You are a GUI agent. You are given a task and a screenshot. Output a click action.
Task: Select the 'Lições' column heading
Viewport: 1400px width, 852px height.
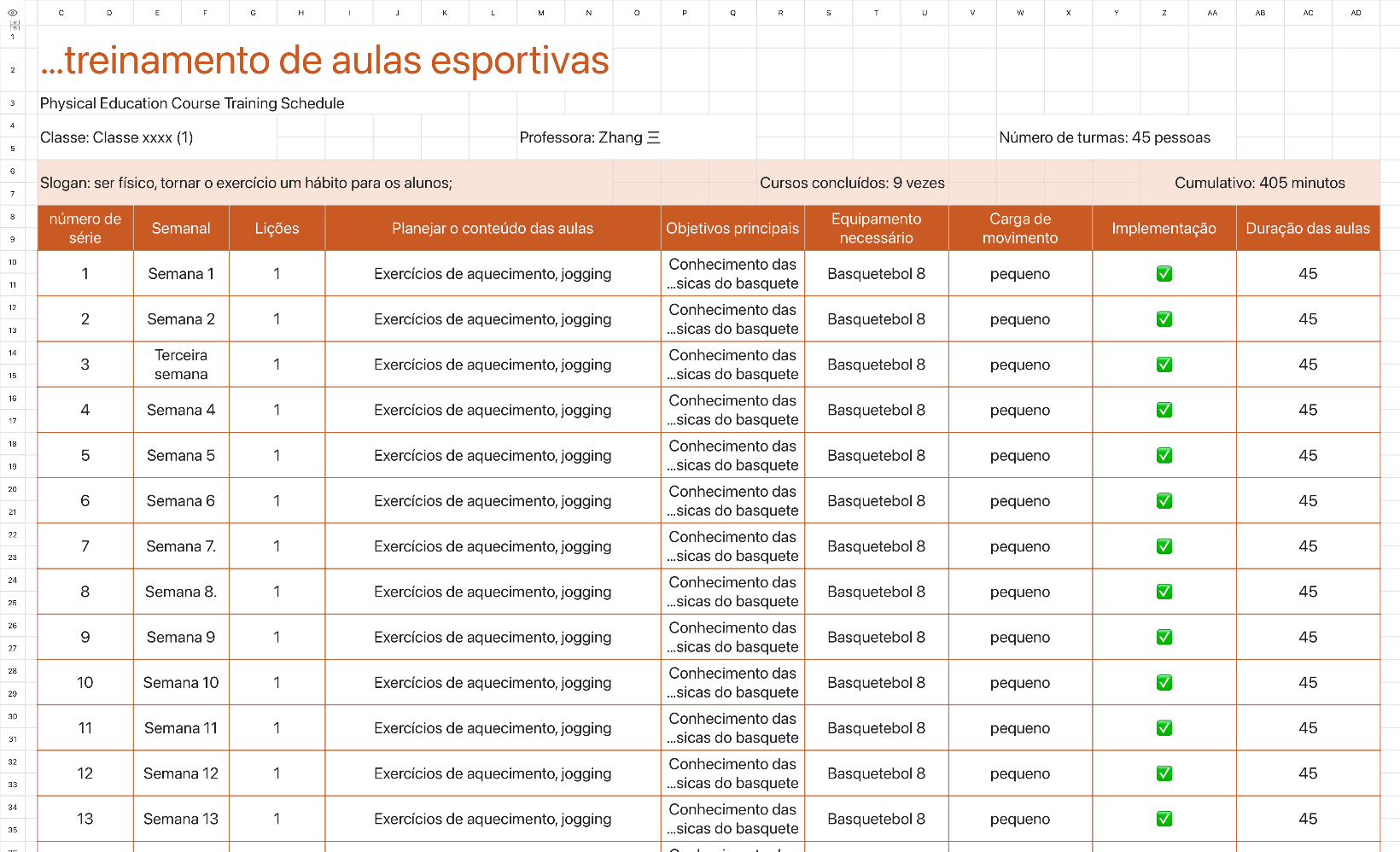point(277,228)
